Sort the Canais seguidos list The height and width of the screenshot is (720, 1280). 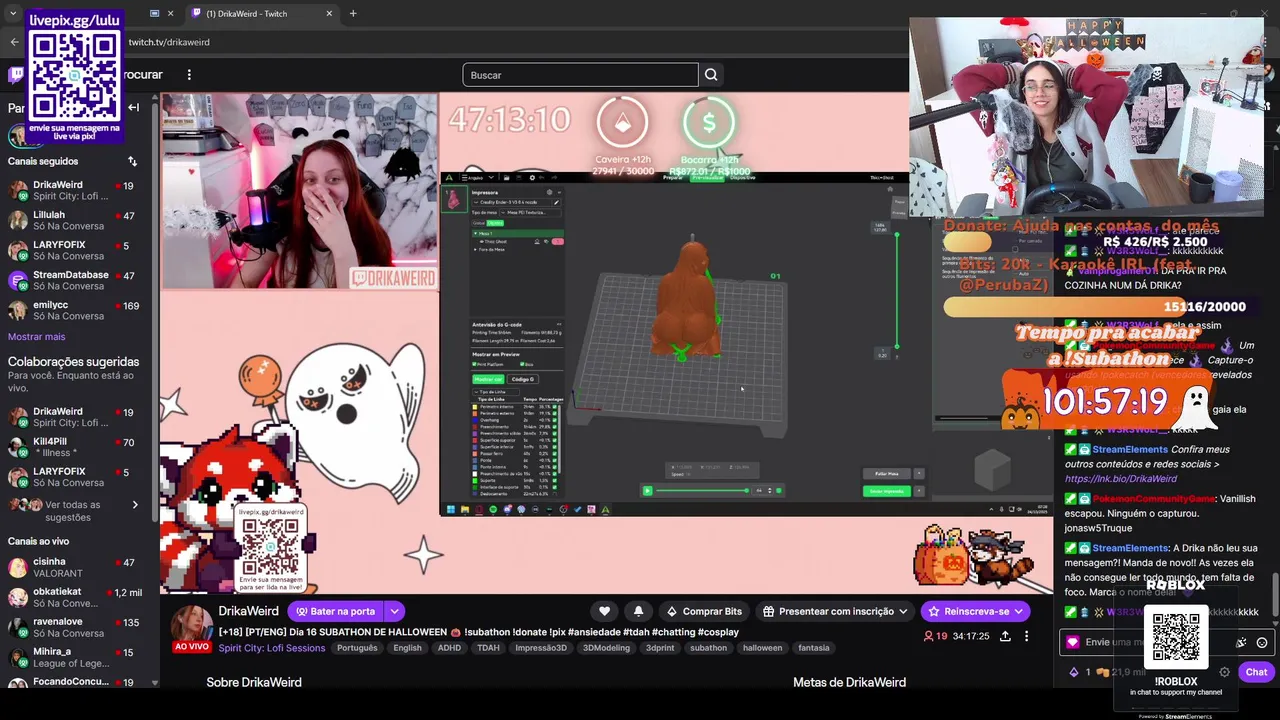[x=132, y=161]
